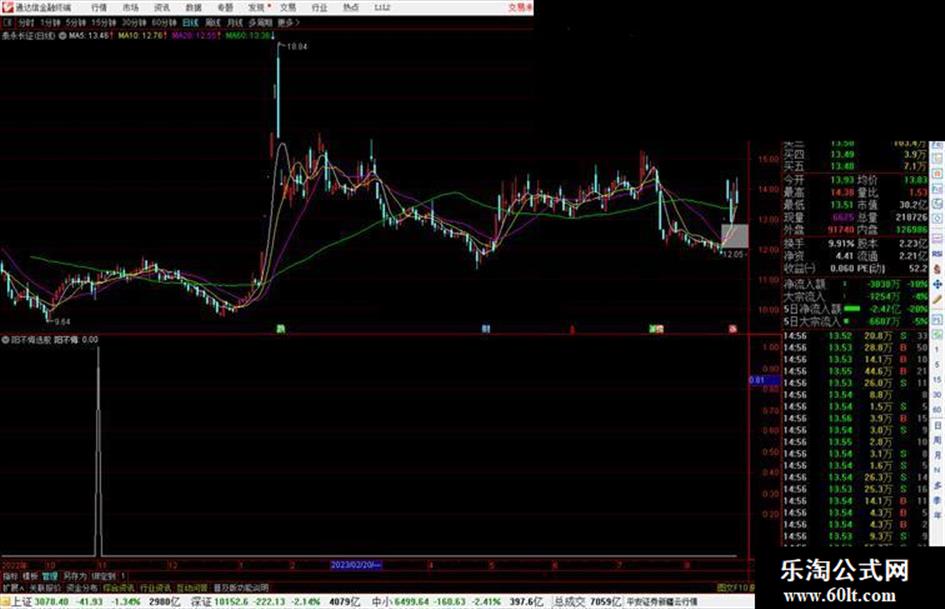945x609 pixels.
Task: Open the 行业资讯 tab
Action: point(155,587)
